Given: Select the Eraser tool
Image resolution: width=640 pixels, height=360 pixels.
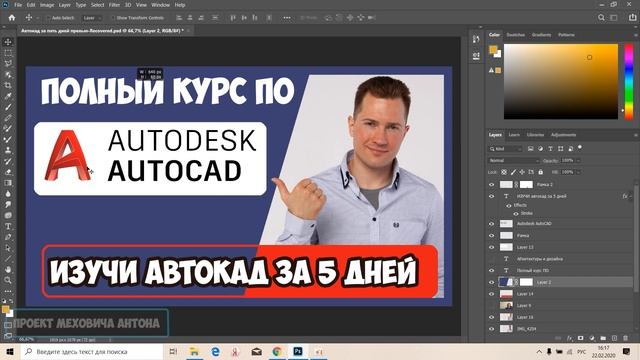Looking at the screenshot, I should [8, 172].
